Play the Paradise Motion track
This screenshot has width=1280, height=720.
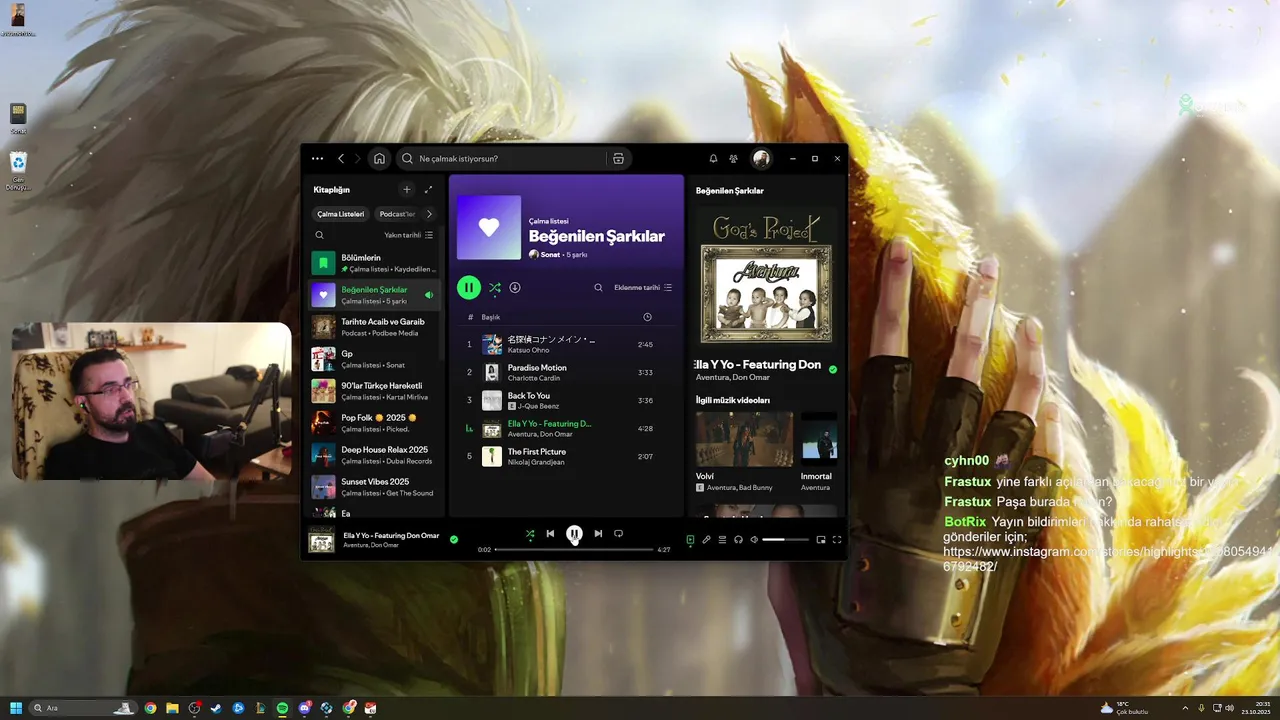click(566, 372)
